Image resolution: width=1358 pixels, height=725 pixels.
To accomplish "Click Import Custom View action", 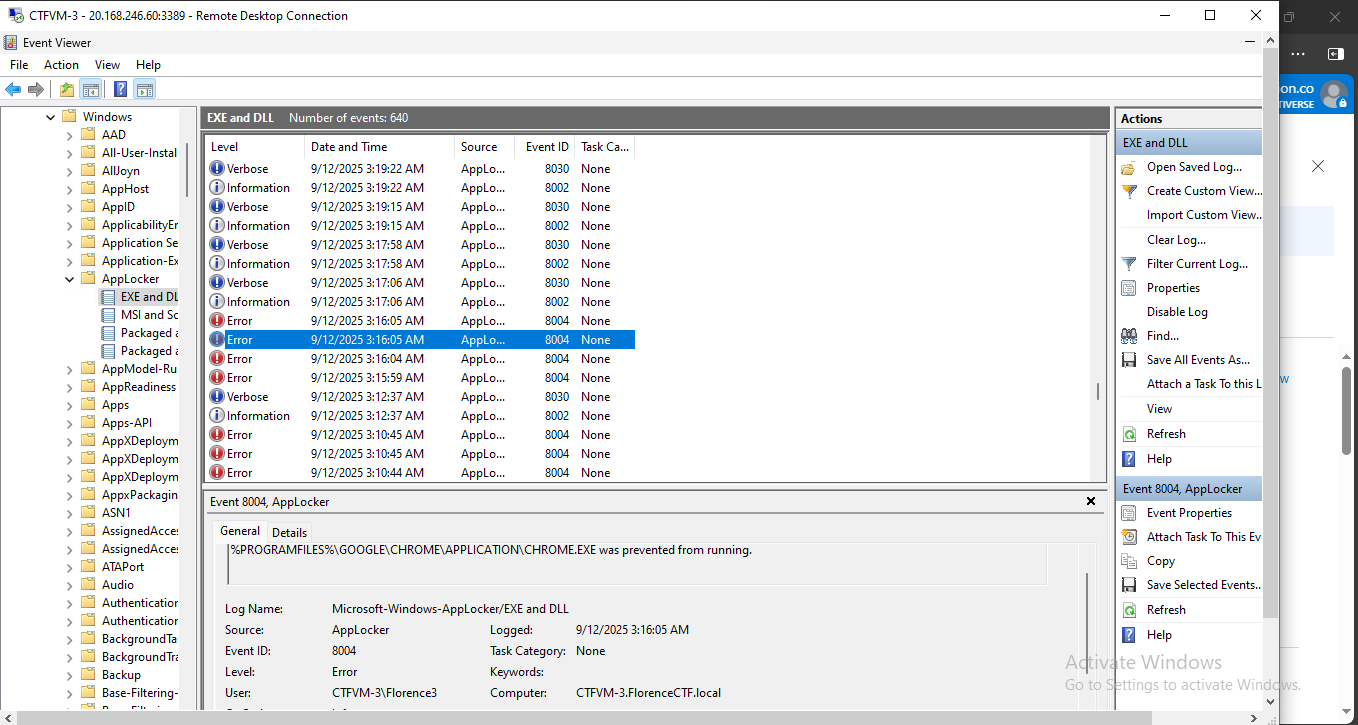I will coord(1204,215).
